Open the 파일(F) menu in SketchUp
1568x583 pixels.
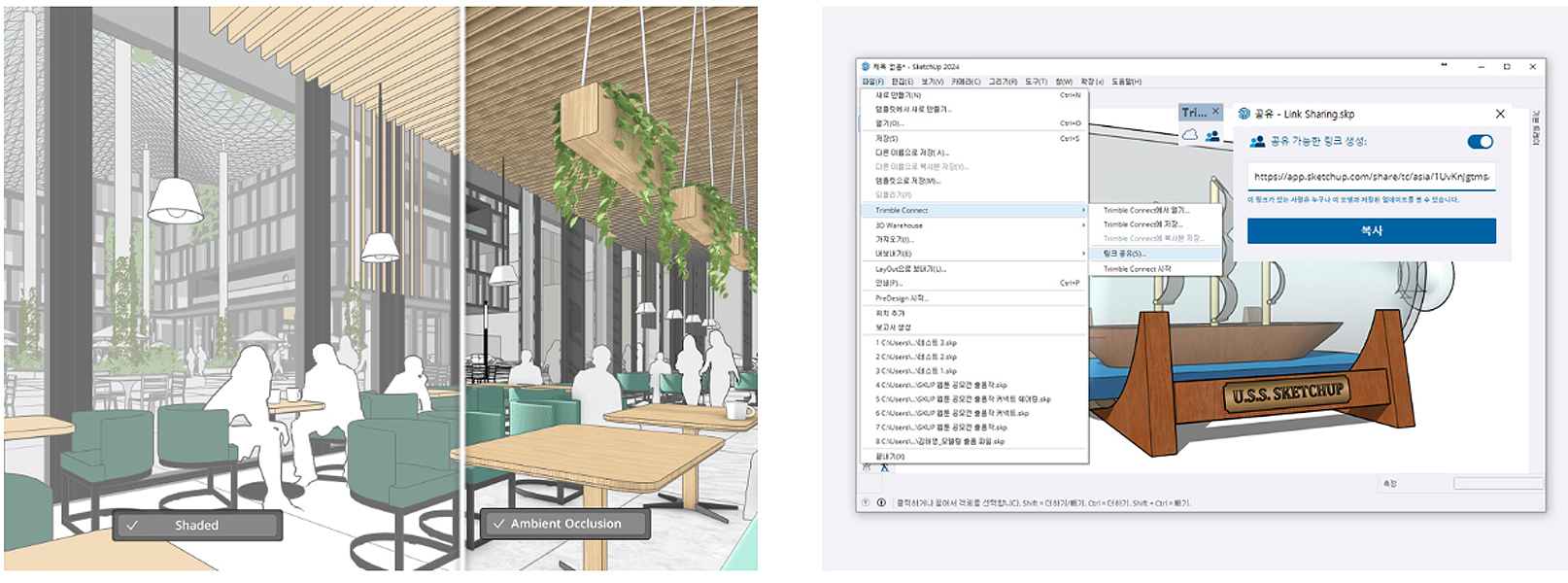tap(871, 82)
